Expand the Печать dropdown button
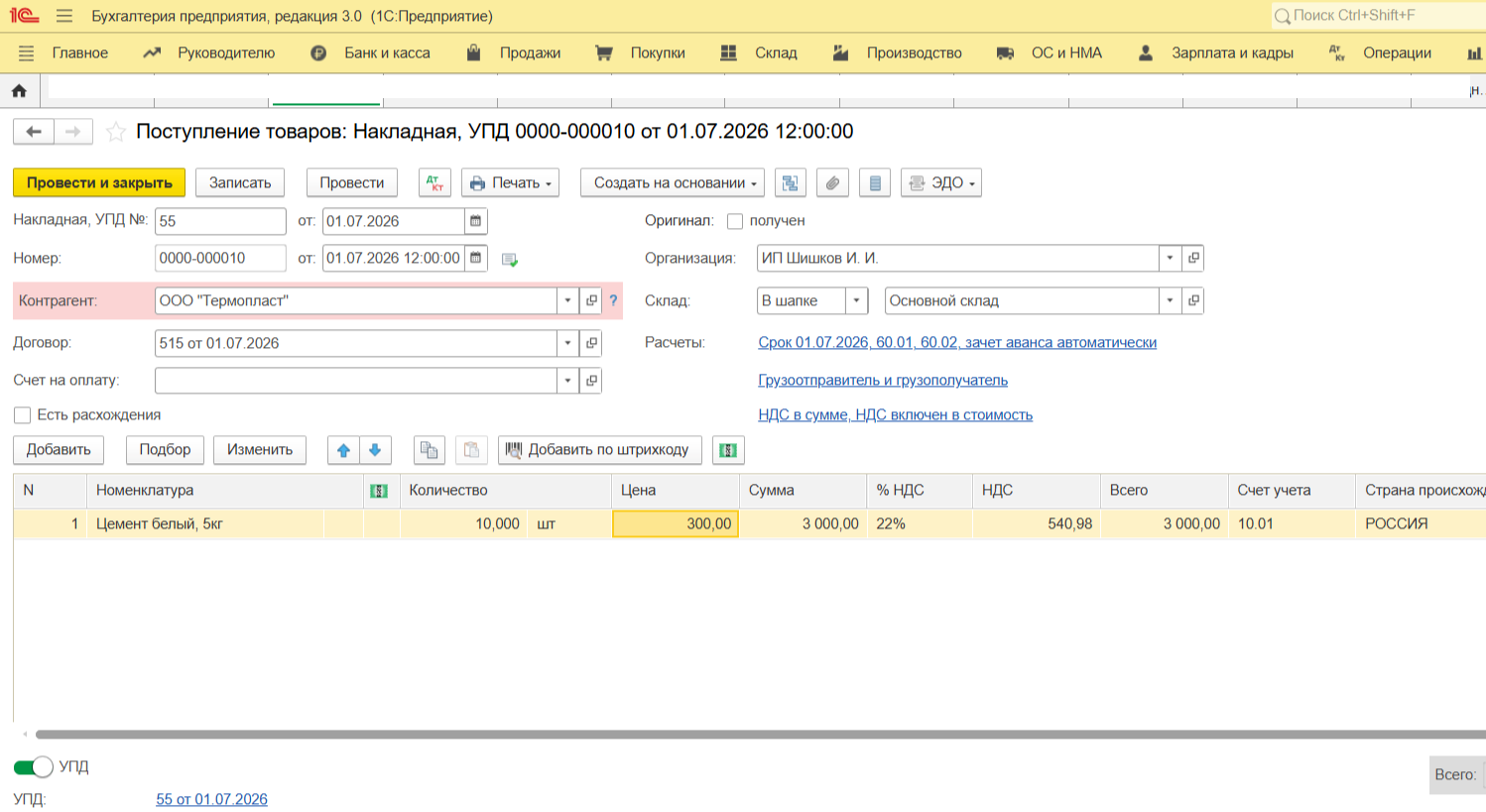Viewport: 1486px width, 812px height. (x=510, y=182)
